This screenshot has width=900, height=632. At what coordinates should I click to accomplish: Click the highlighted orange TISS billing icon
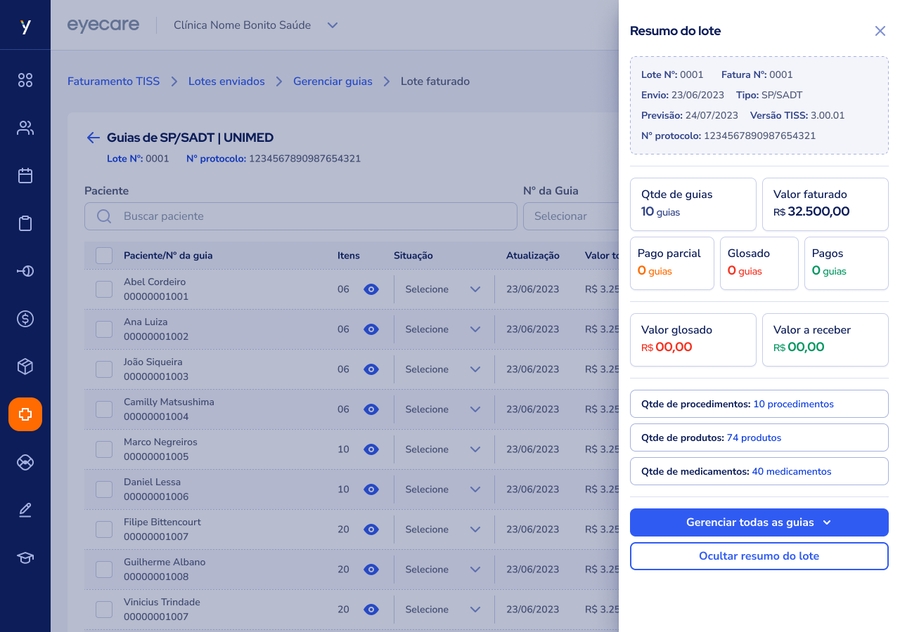[x=25, y=414]
